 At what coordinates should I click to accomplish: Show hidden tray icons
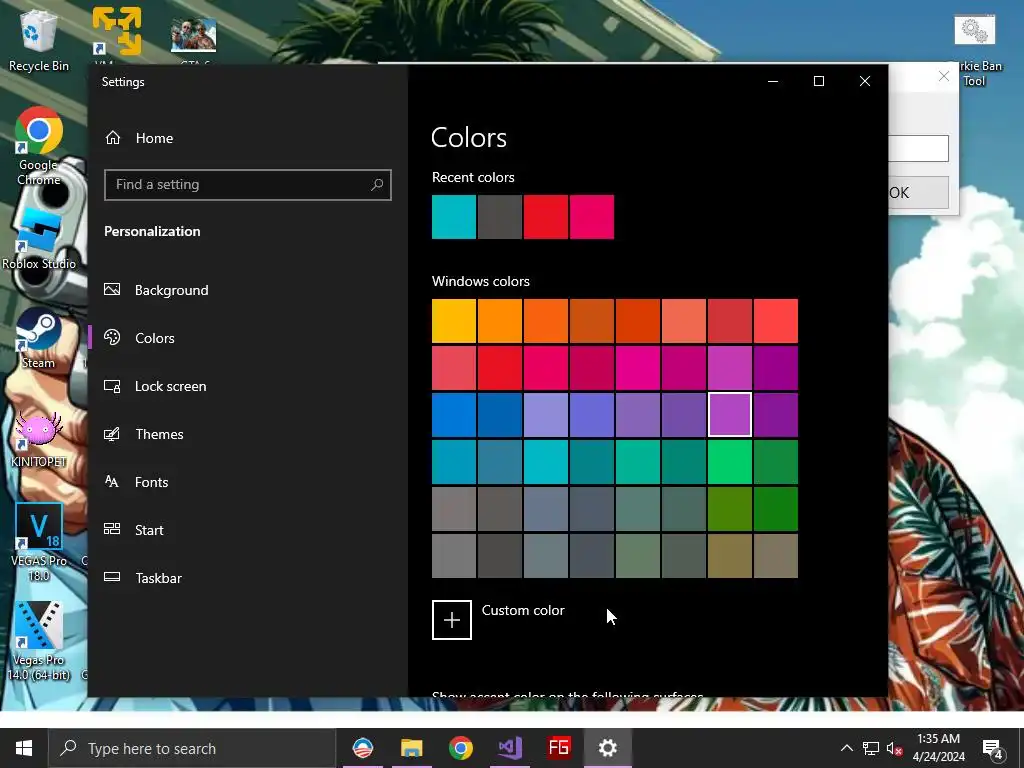[x=846, y=748]
